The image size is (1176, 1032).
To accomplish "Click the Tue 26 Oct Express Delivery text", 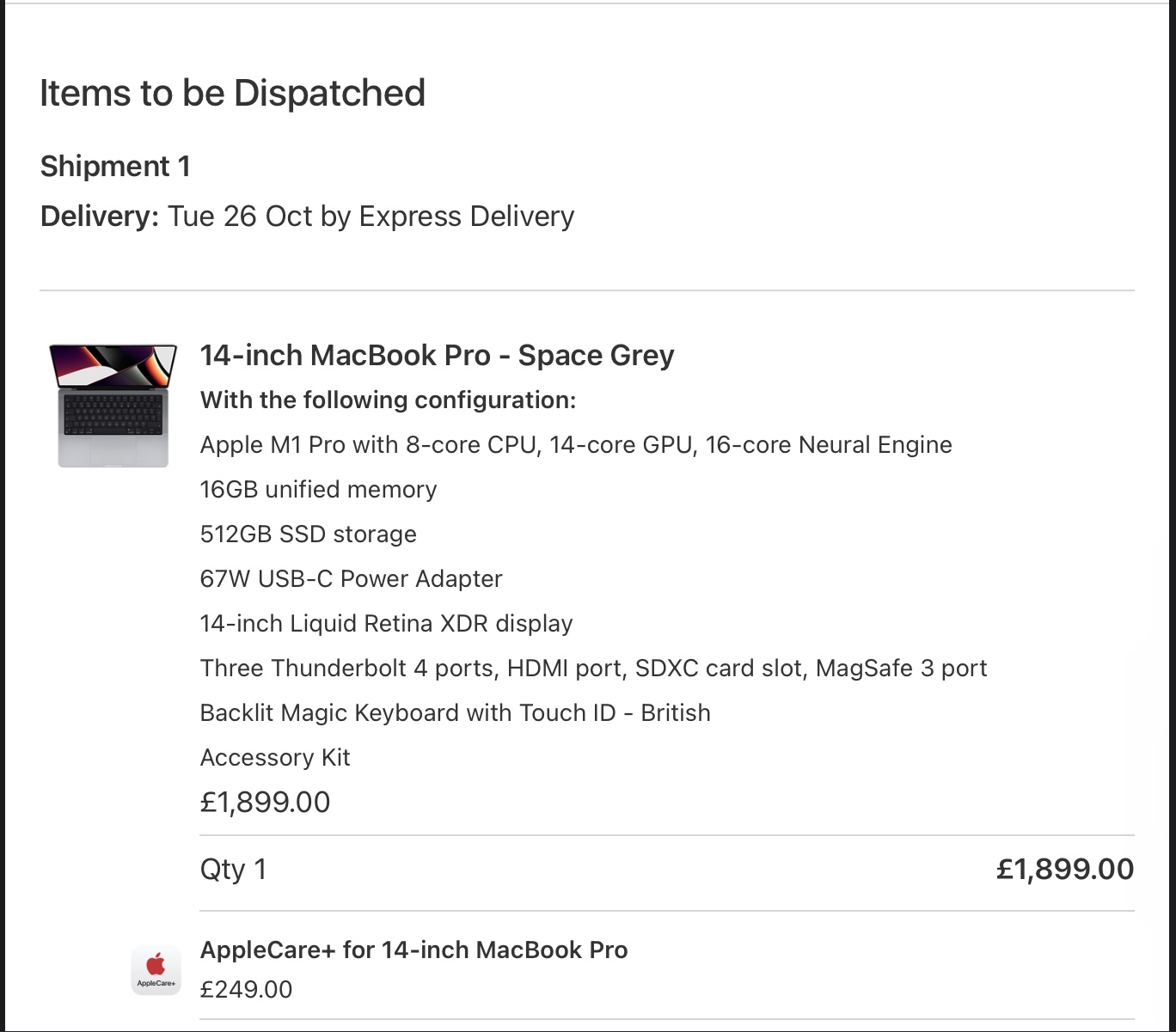I will click(371, 216).
